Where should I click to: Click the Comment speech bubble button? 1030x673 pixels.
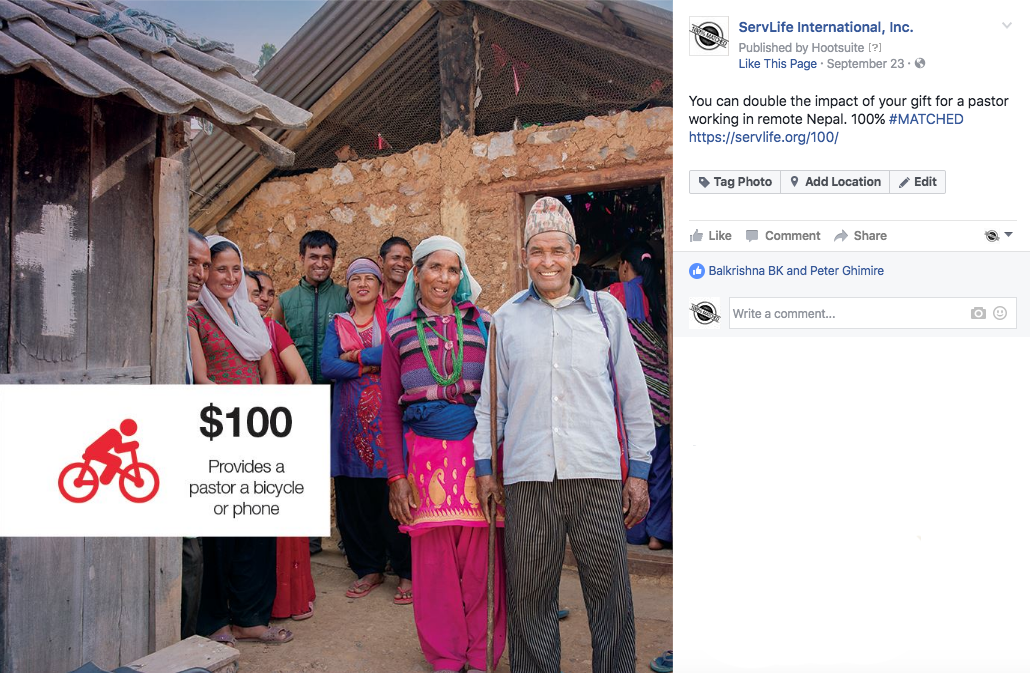[784, 236]
